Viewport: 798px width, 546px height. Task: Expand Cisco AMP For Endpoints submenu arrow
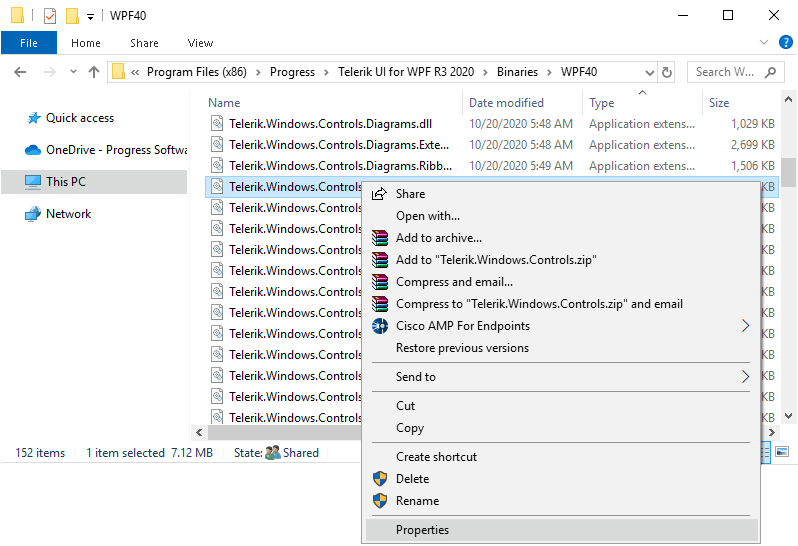[x=746, y=326]
